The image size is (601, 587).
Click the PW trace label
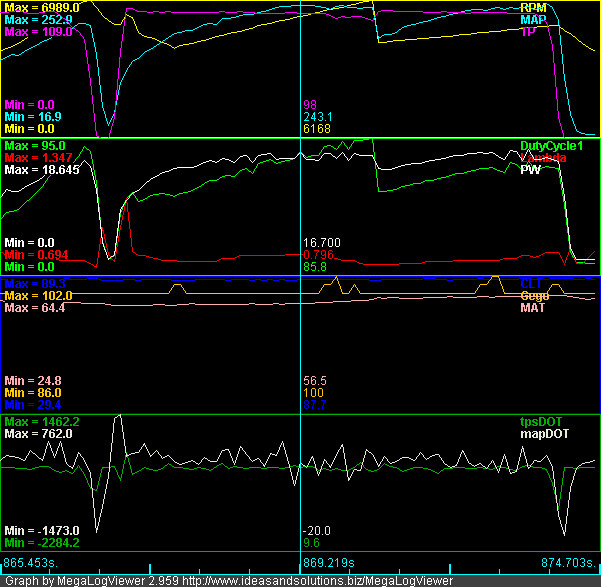pos(530,171)
